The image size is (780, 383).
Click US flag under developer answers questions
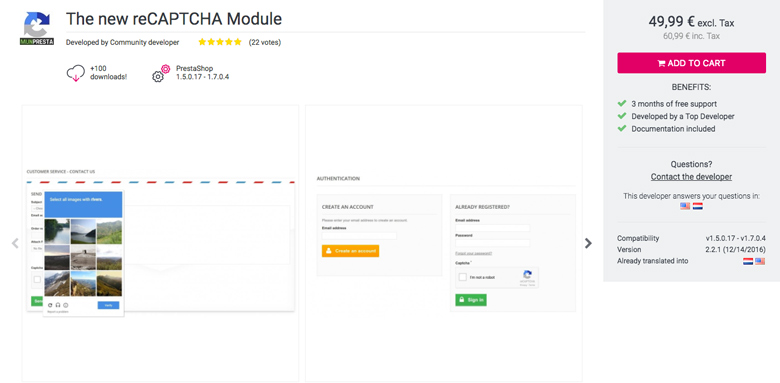tap(685, 206)
